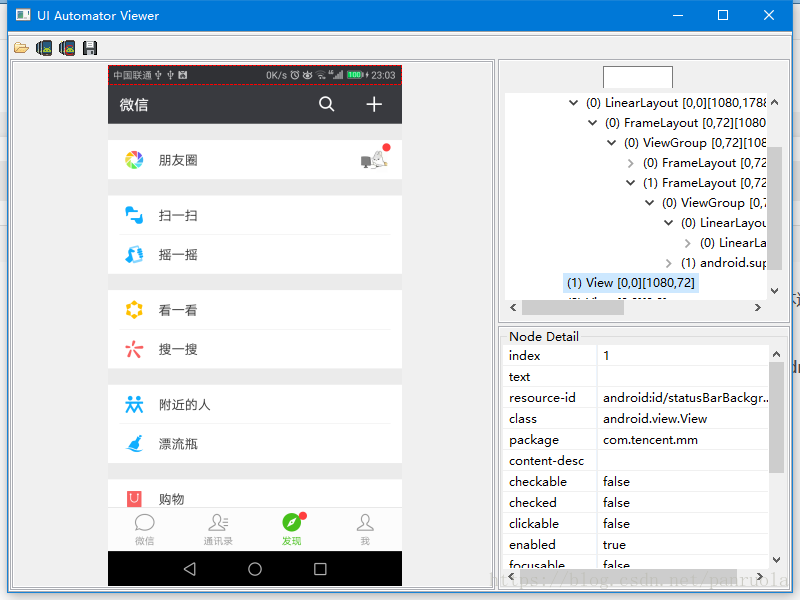Tap the WeChat search magnifier icon
This screenshot has height=600, width=800.
(x=327, y=104)
